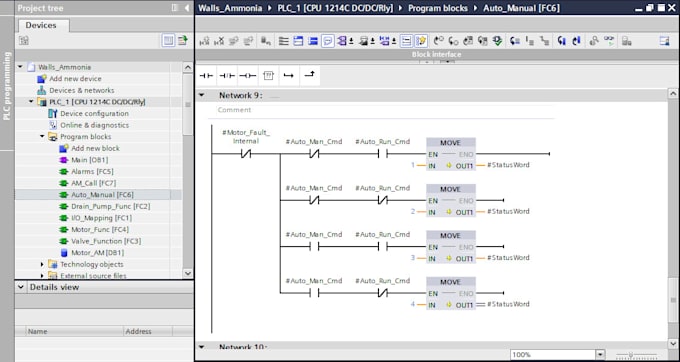Toggle favorites display star icon in editor toolbar
The height and width of the screenshot is (362, 680).
(421, 41)
